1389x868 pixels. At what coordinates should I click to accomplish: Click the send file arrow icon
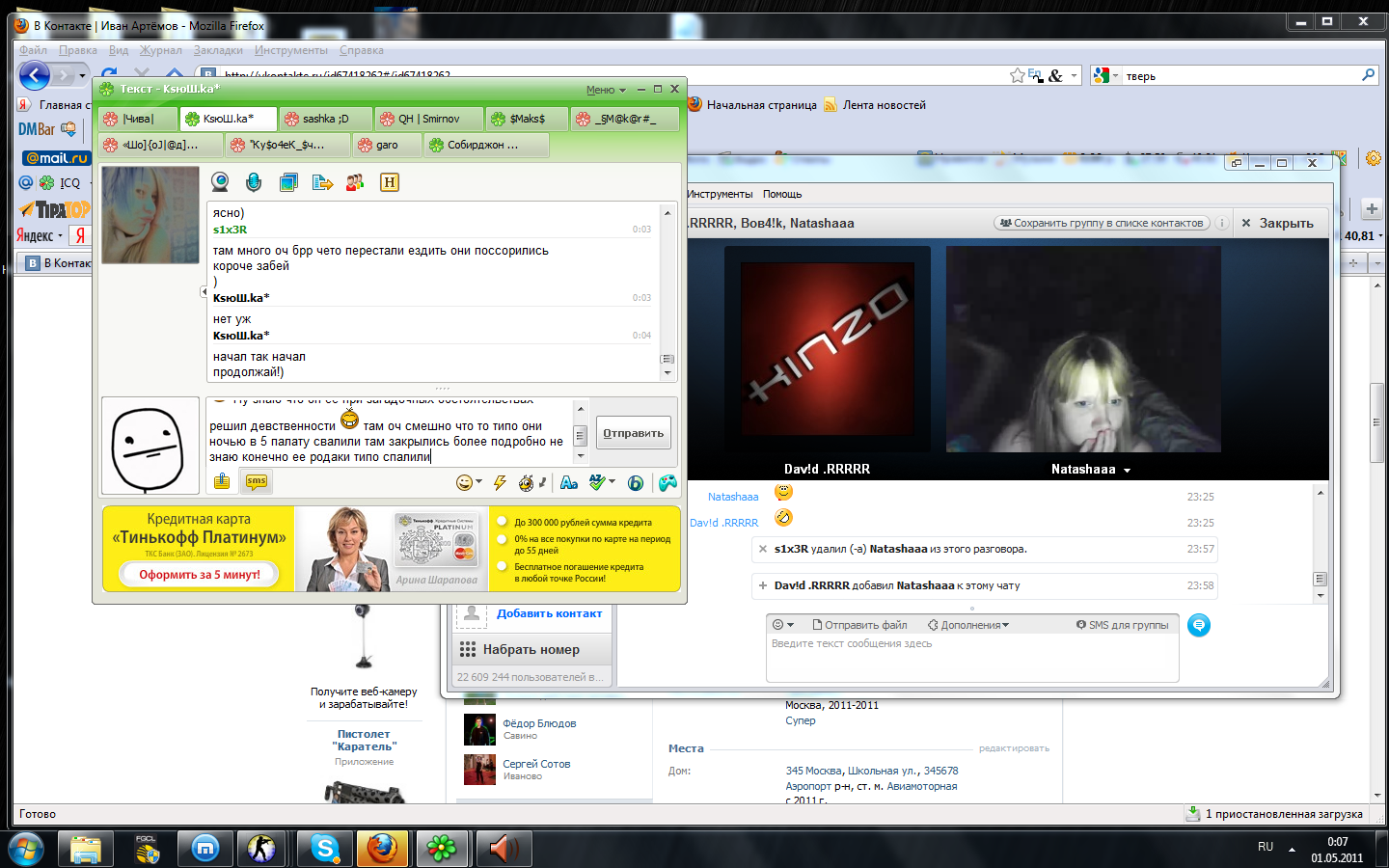pyautogui.click(x=322, y=182)
